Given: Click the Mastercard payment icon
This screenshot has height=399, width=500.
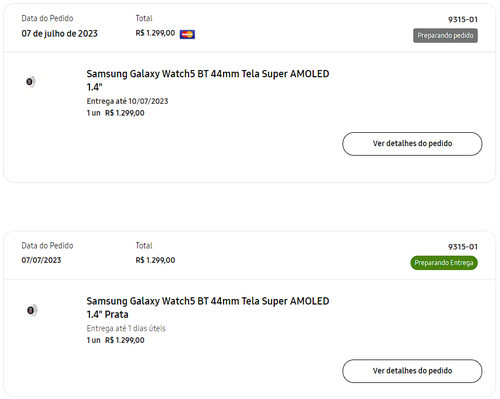Looking at the screenshot, I should pyautogui.click(x=187, y=34).
